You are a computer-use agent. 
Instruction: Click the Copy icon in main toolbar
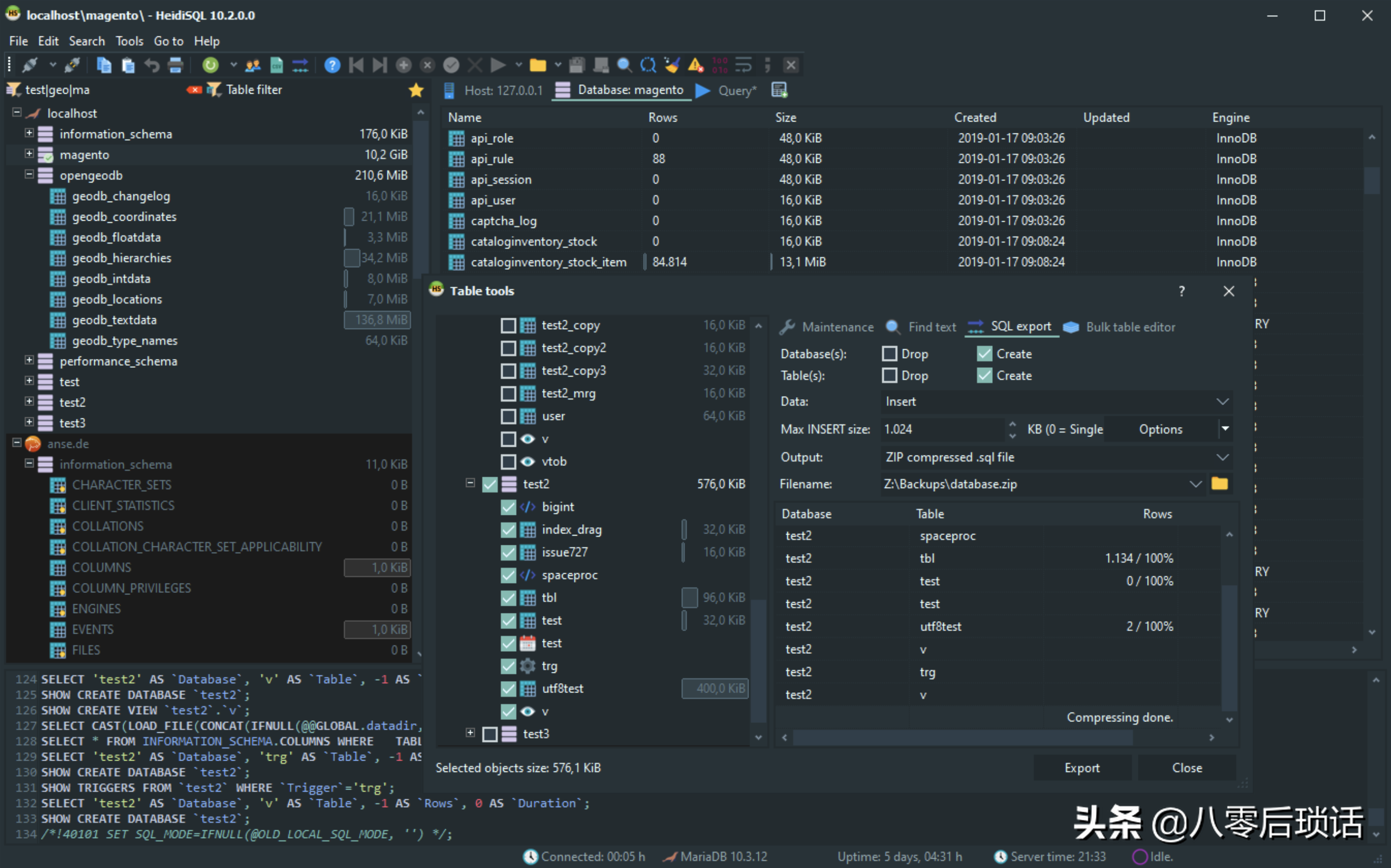(x=104, y=65)
